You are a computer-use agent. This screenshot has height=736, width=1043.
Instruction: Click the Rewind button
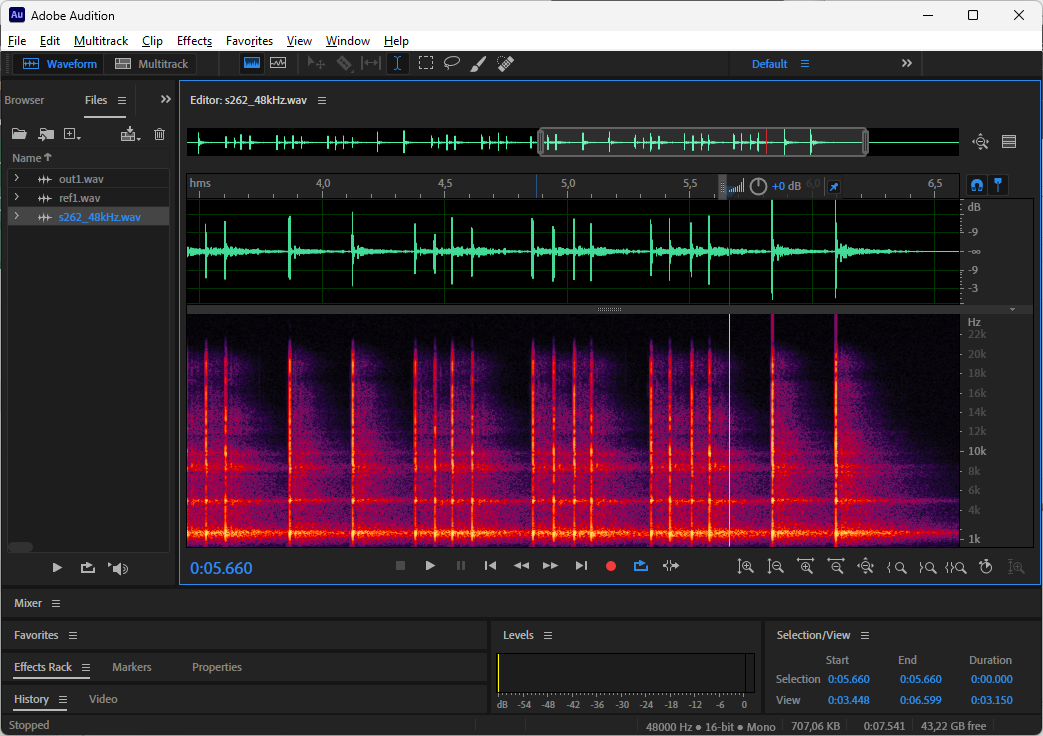[522, 566]
